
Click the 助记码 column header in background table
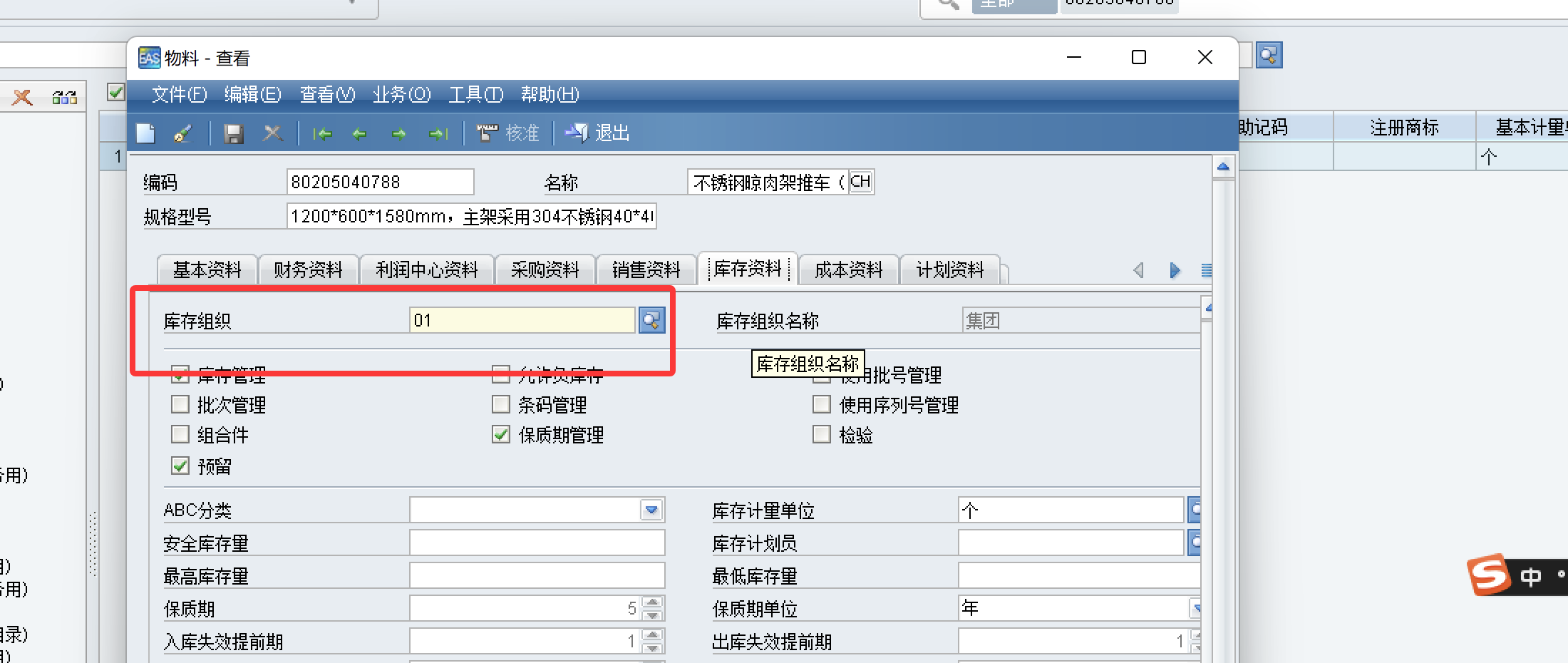(x=1285, y=127)
